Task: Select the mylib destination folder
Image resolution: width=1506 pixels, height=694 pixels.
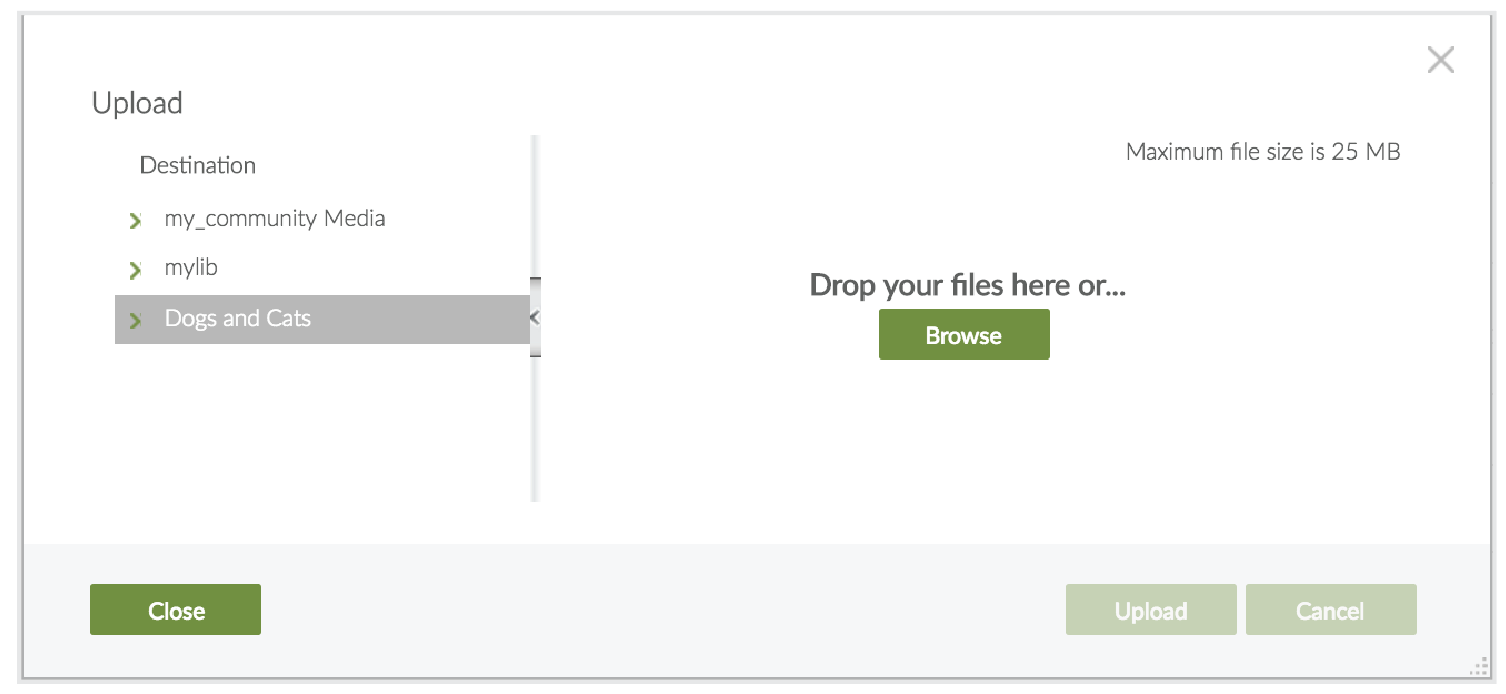Action: [191, 269]
